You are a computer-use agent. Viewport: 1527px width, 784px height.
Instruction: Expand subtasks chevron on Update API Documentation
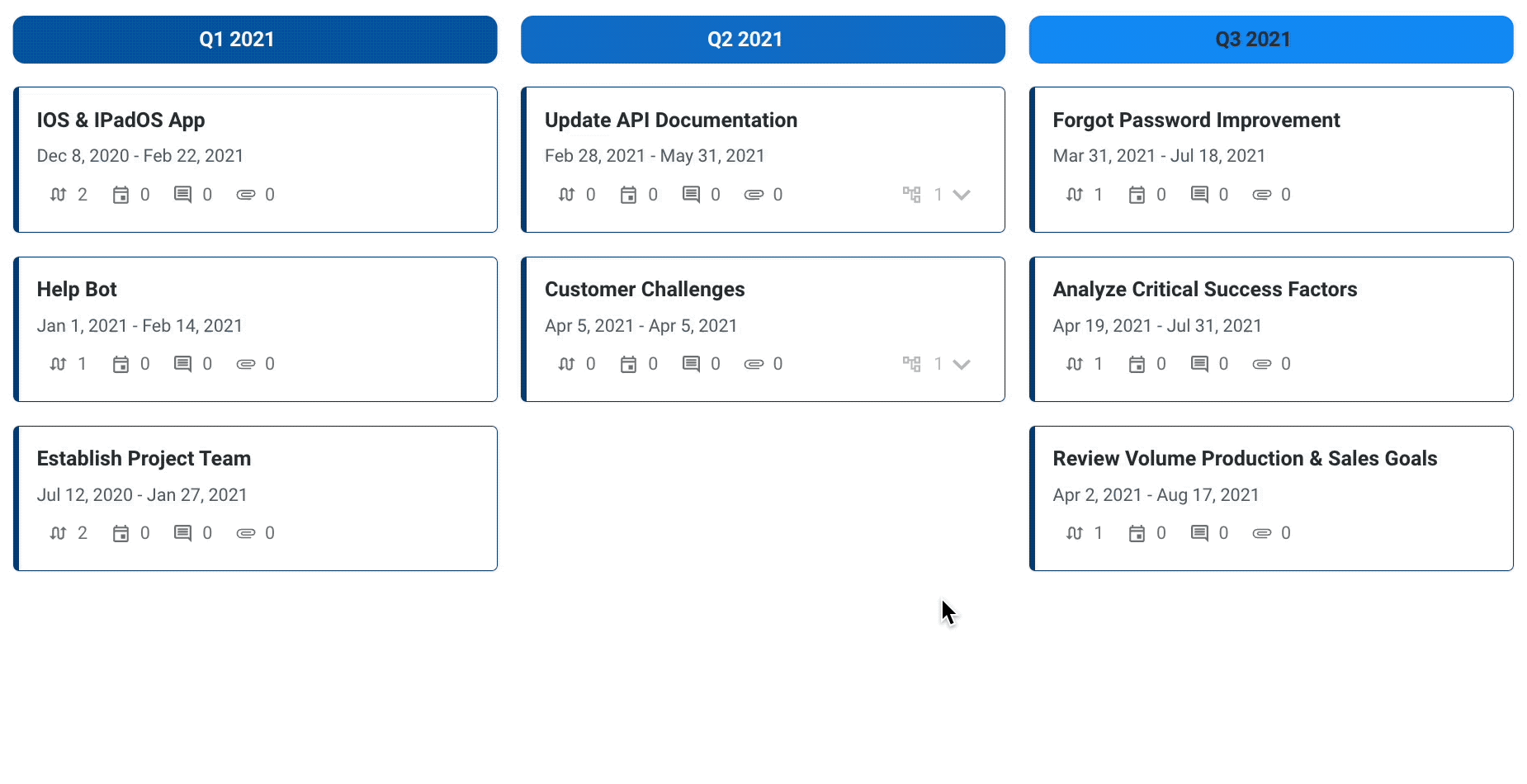pyautogui.click(x=962, y=195)
